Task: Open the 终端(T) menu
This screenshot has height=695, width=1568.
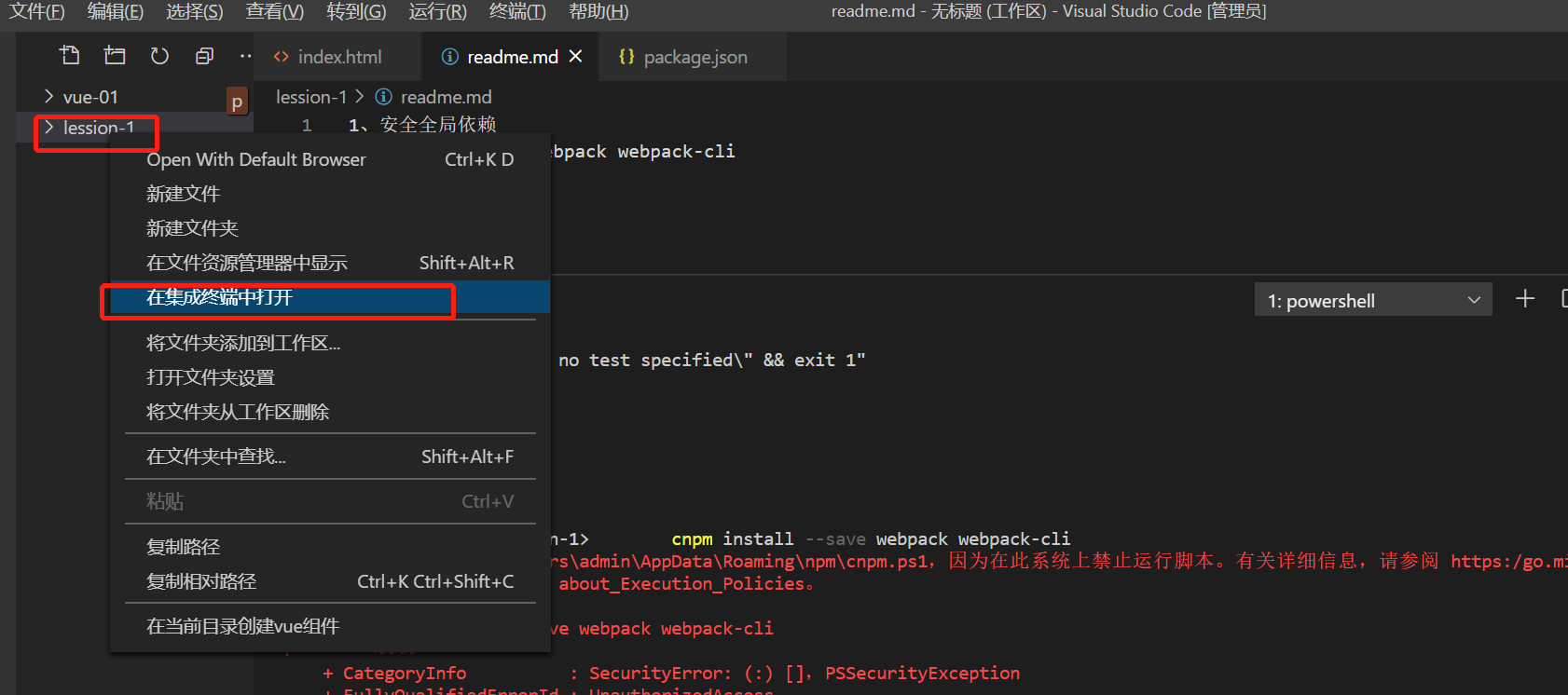Action: tap(517, 12)
